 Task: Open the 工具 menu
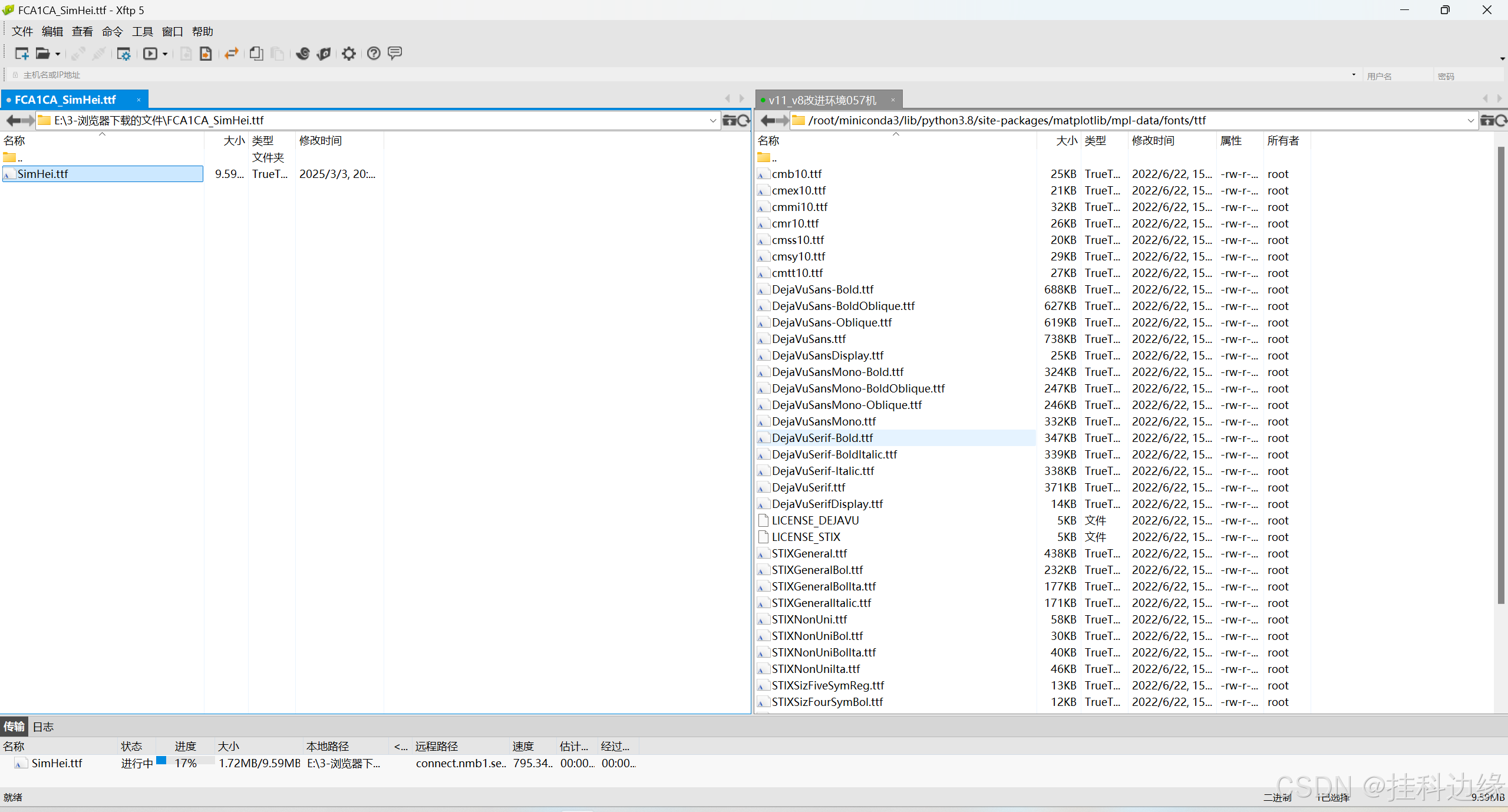click(x=142, y=32)
